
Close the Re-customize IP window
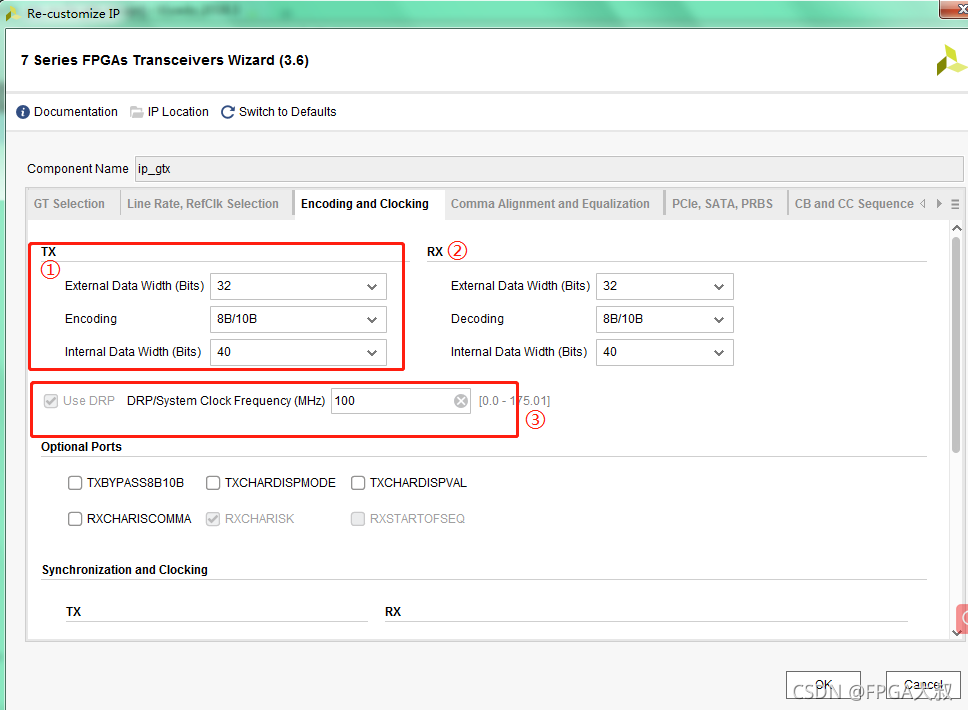954,9
